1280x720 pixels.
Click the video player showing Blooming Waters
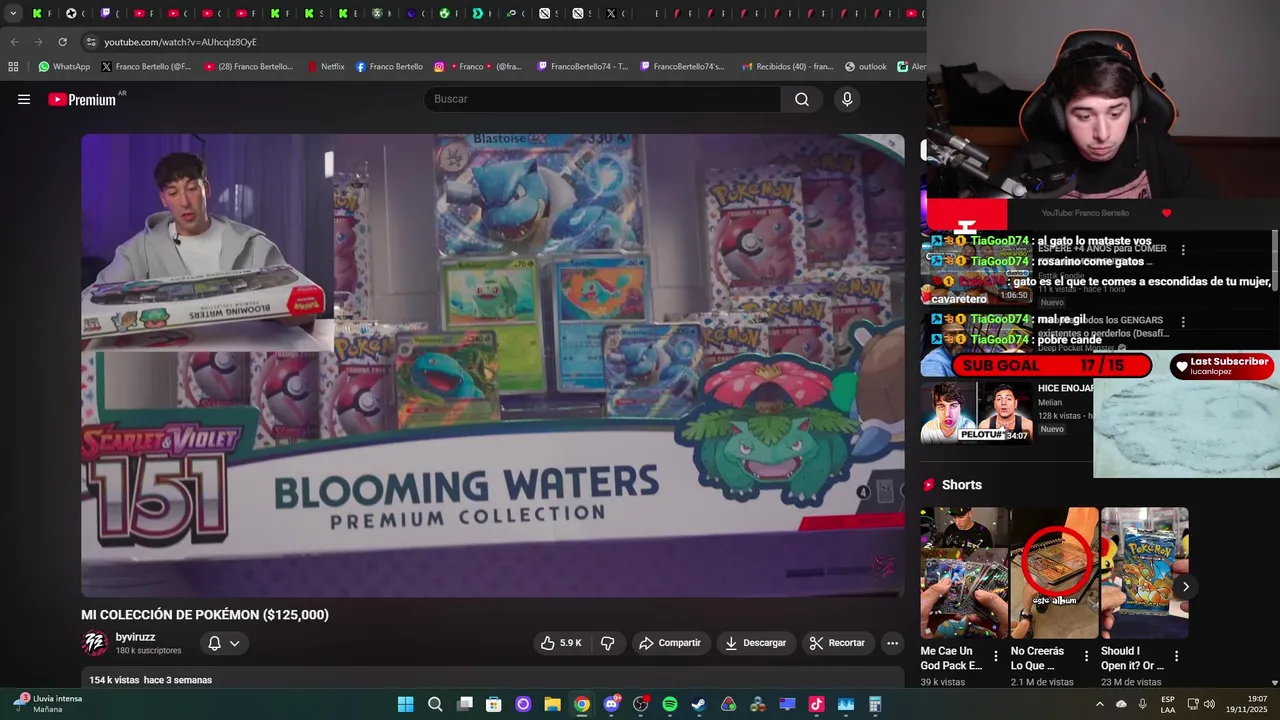493,366
